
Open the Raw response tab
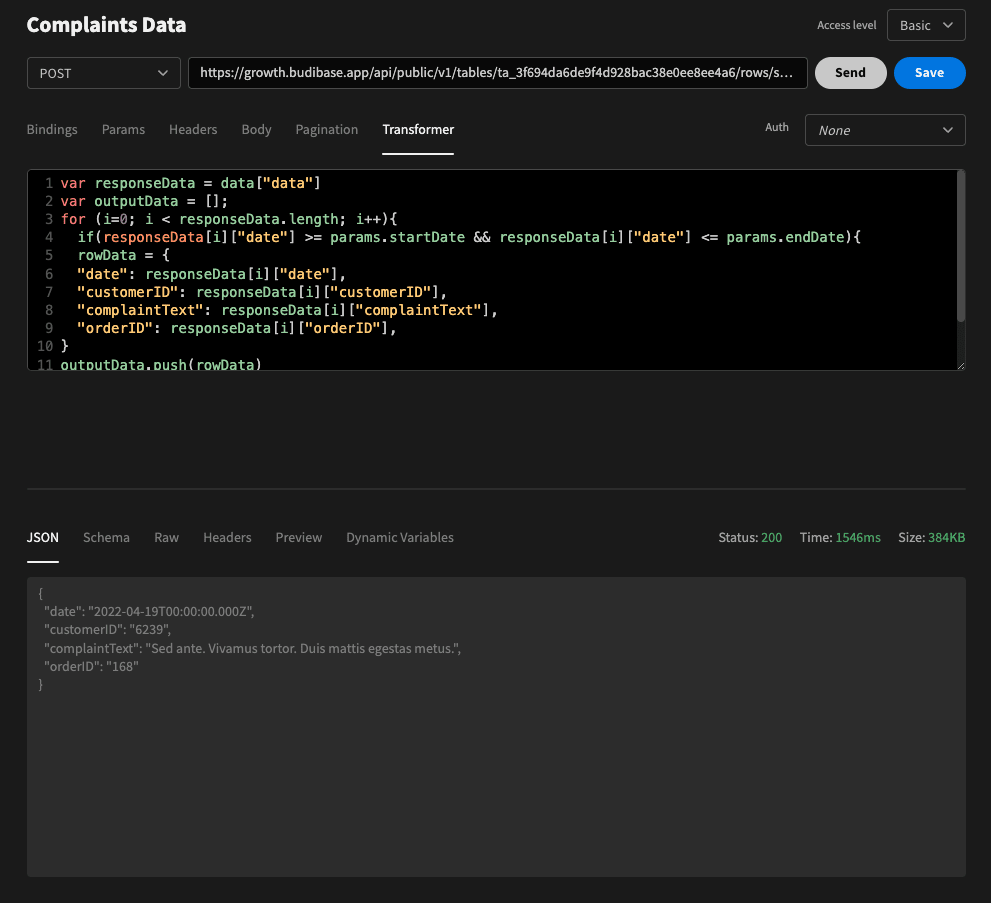click(x=166, y=538)
